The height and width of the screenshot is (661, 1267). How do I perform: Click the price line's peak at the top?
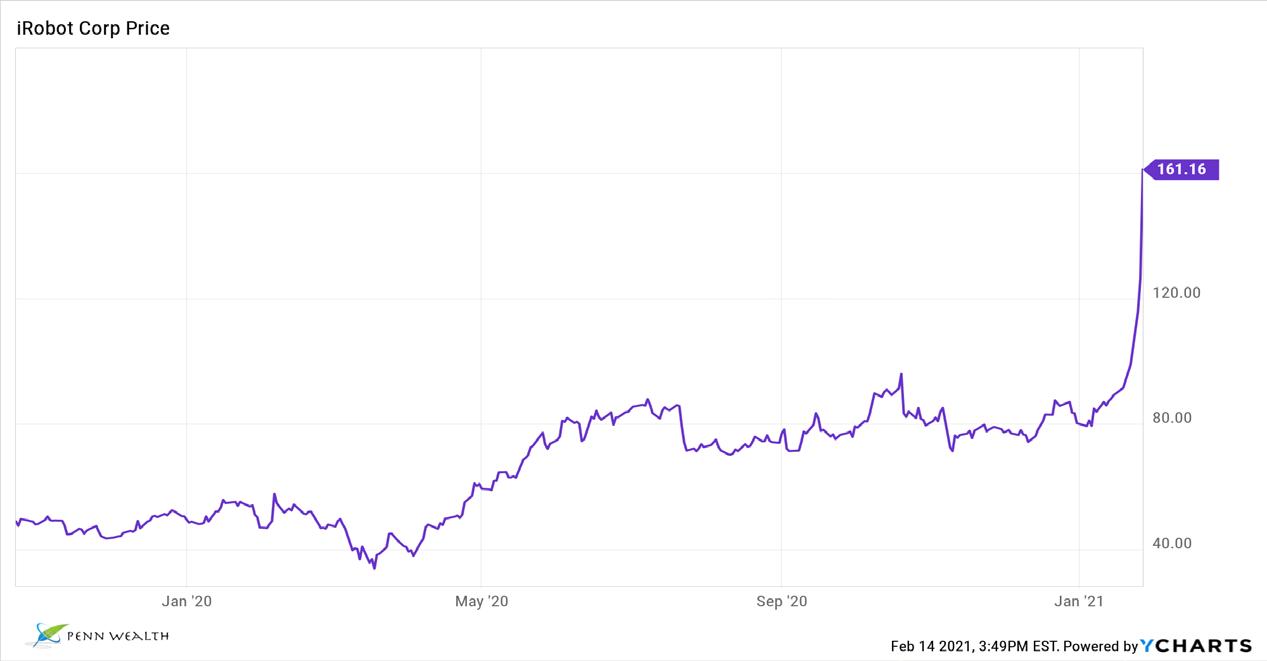[x=1142, y=173]
